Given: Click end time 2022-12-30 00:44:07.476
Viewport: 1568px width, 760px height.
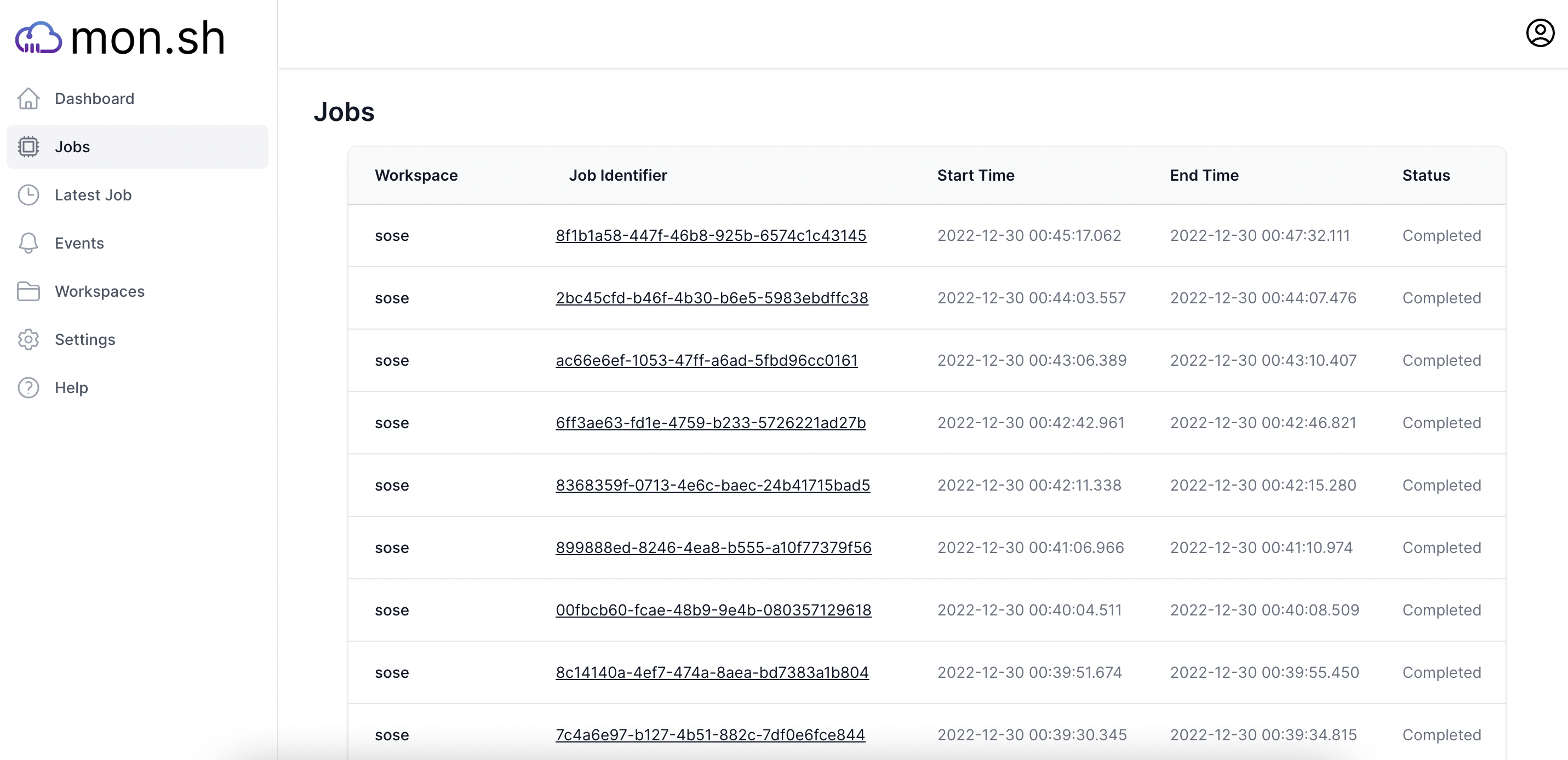Looking at the screenshot, I should pos(1263,298).
